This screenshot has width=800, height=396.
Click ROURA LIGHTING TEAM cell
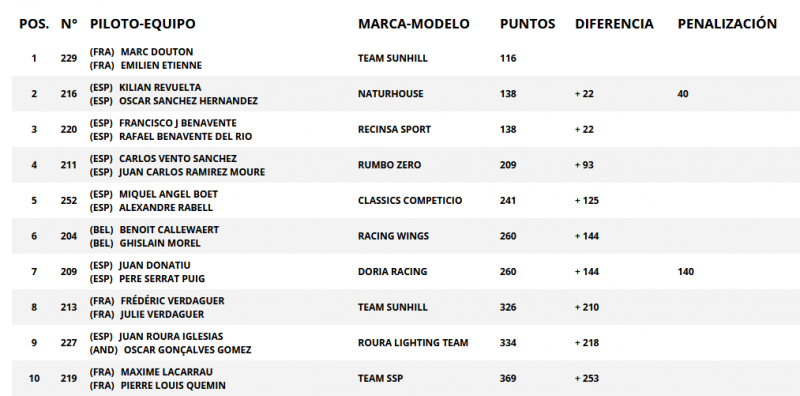(413, 343)
